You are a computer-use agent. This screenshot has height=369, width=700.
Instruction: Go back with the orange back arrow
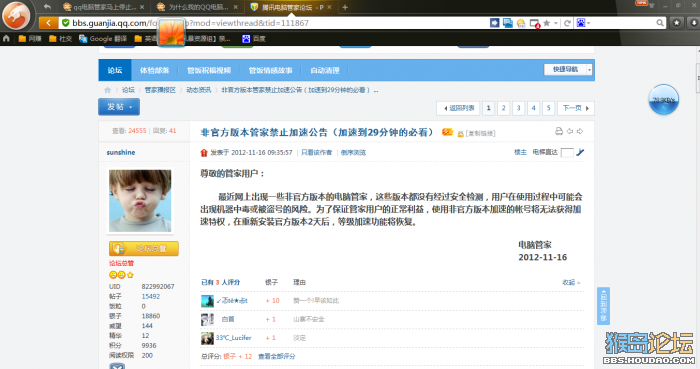48,23
